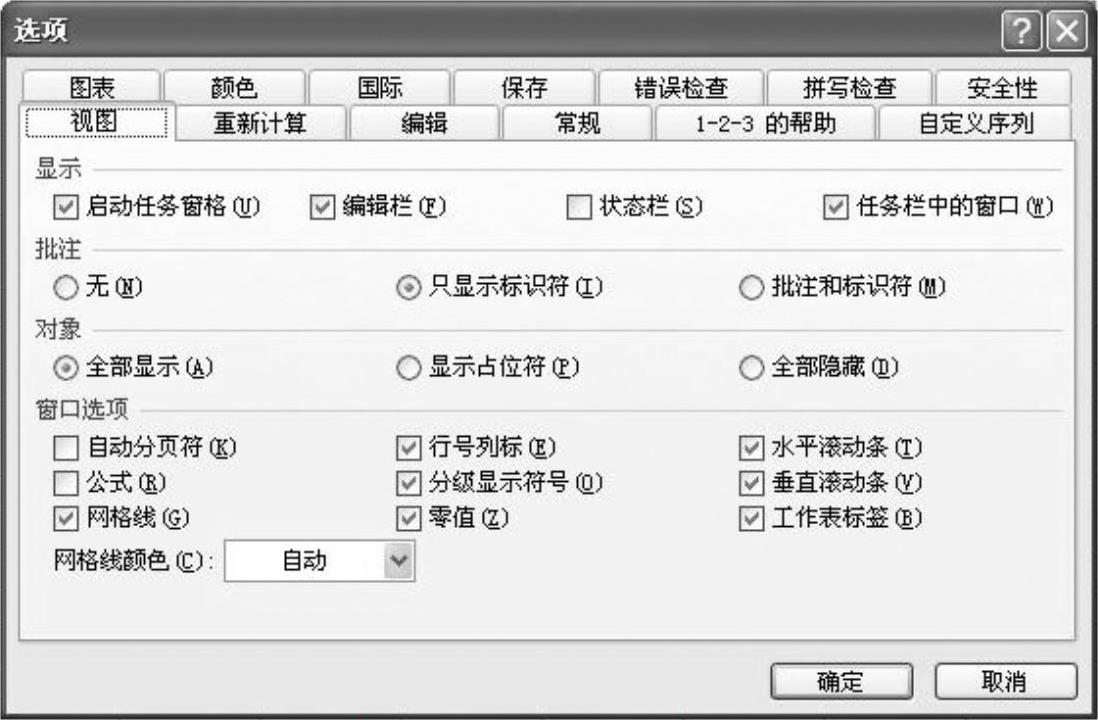The image size is (1098, 720).
Task: Switch to 自定义序列 tab
Action: (975, 123)
